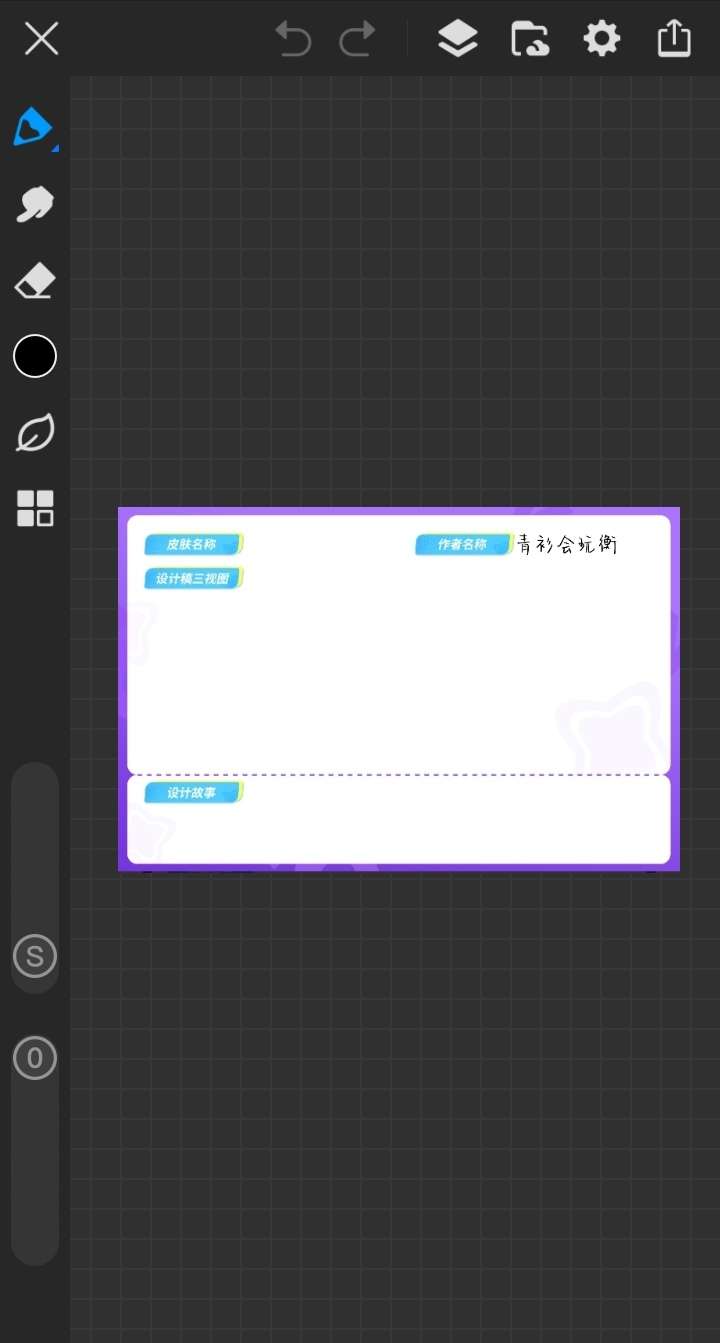This screenshot has width=720, height=1343.
Task: Open the grid tools menu icon
Action: coord(35,509)
